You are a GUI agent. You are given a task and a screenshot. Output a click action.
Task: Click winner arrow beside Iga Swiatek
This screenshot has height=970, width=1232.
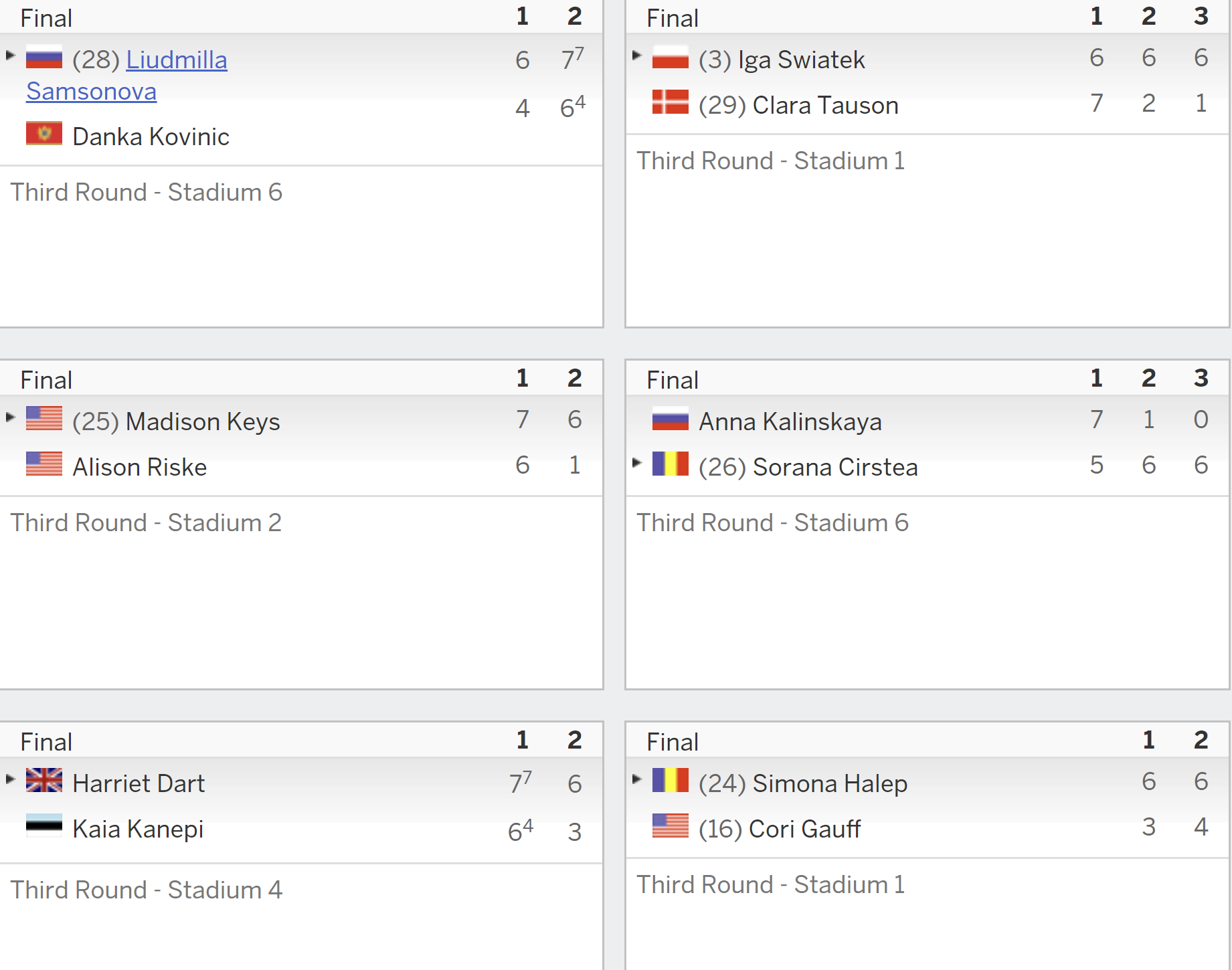[x=636, y=56]
